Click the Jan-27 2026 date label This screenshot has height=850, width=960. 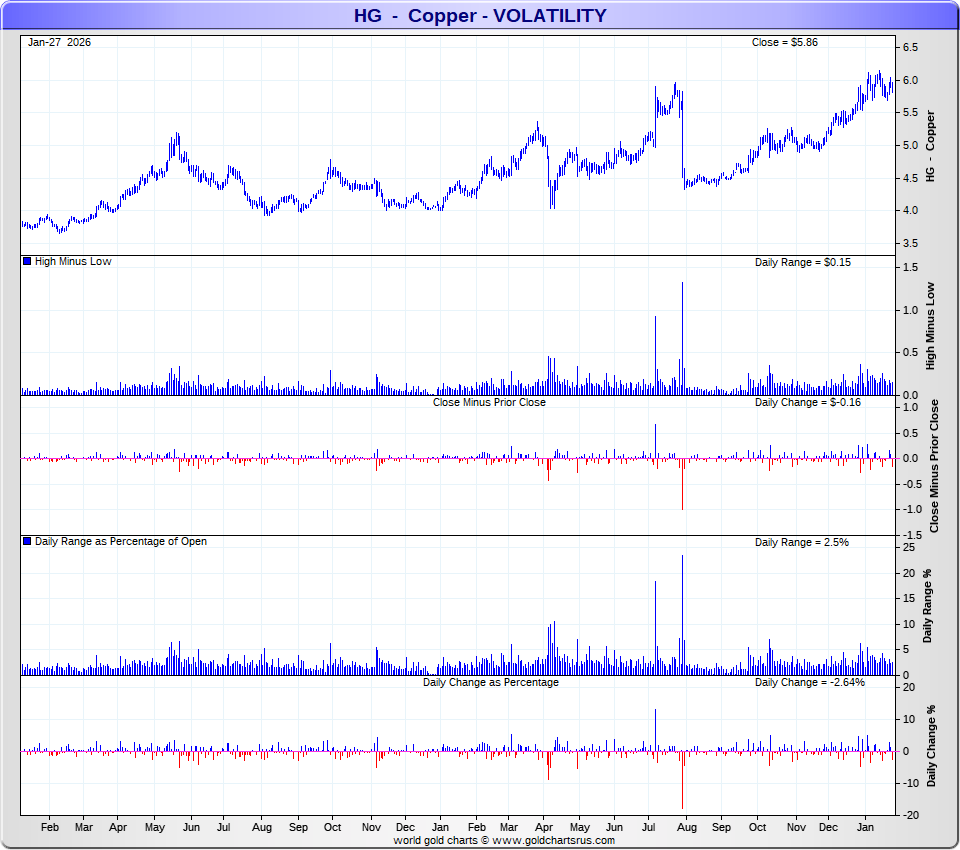point(59,42)
